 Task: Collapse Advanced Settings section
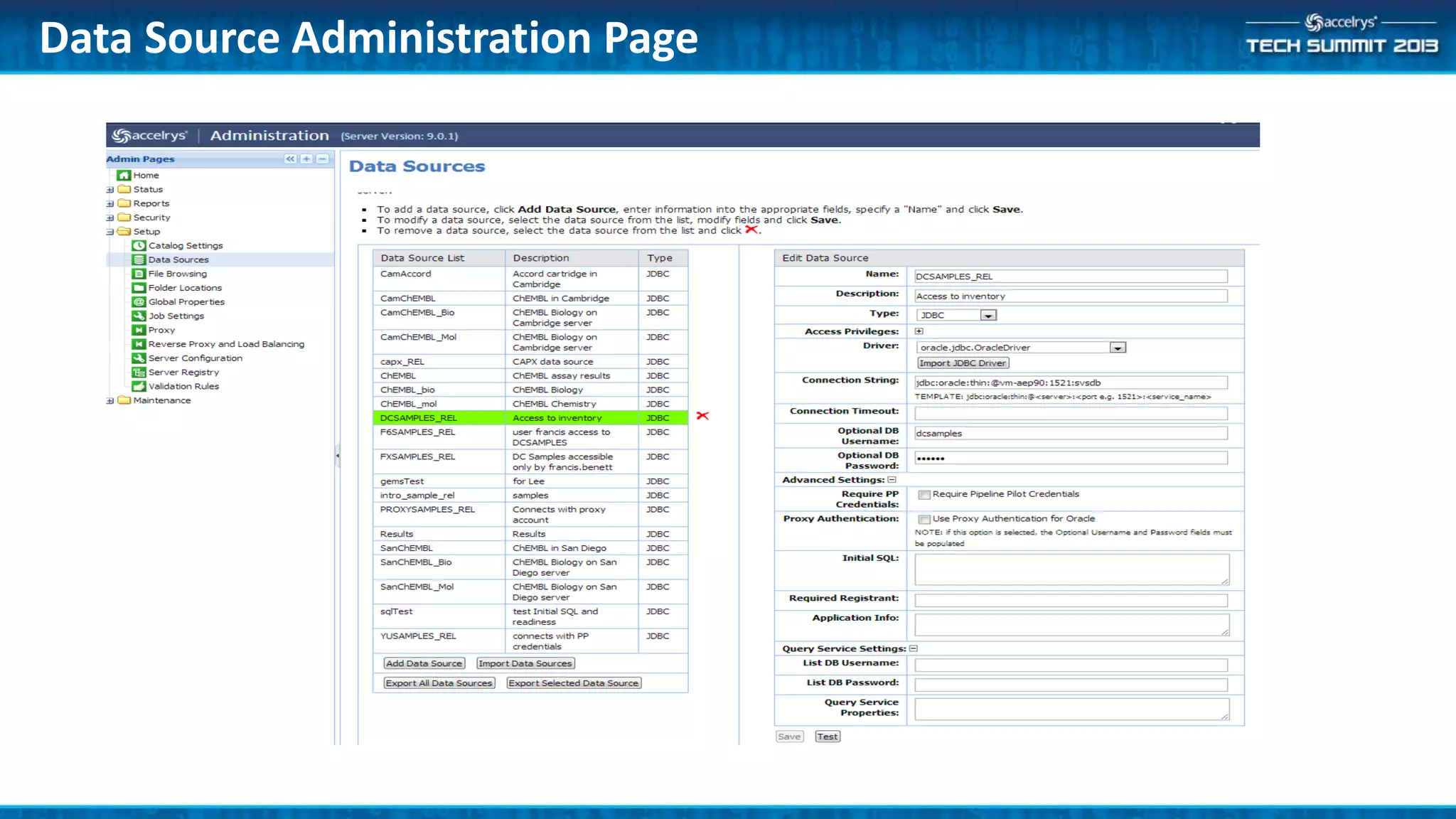point(892,480)
